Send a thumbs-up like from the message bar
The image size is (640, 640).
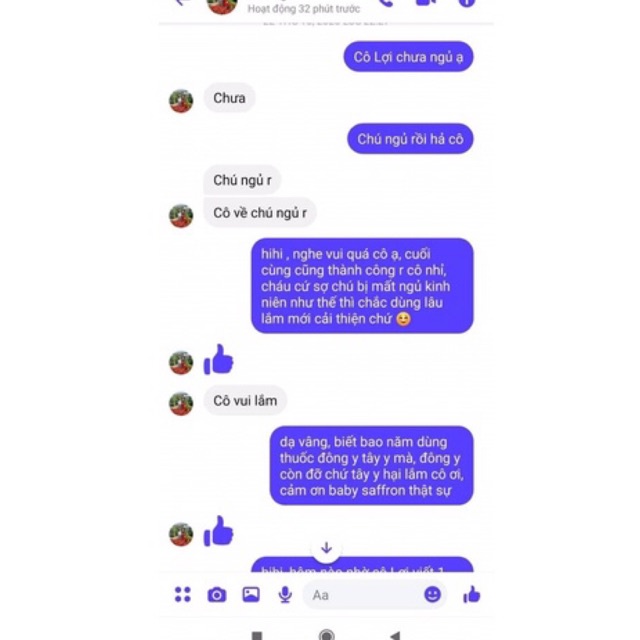[x=471, y=594]
